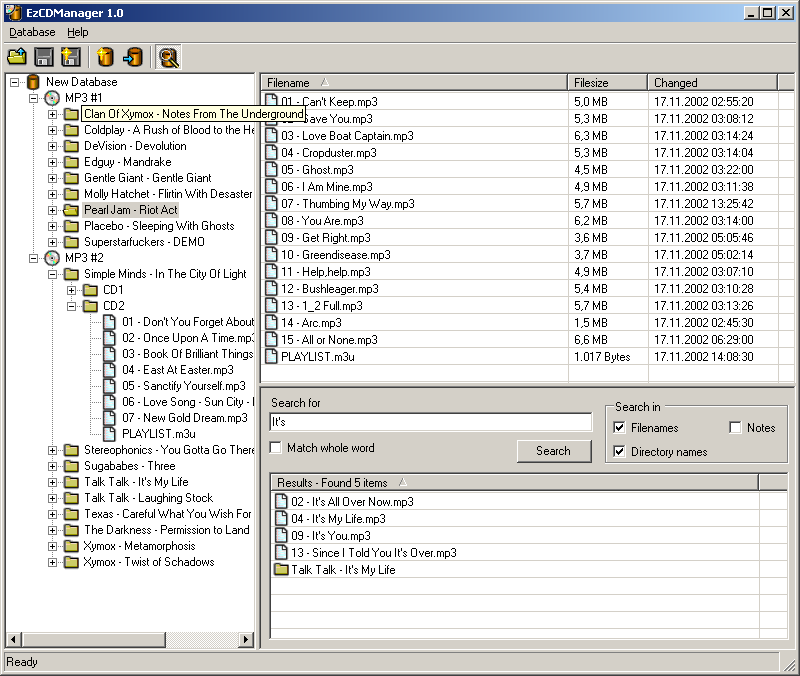Click folder icon beside CD1

tap(91, 290)
